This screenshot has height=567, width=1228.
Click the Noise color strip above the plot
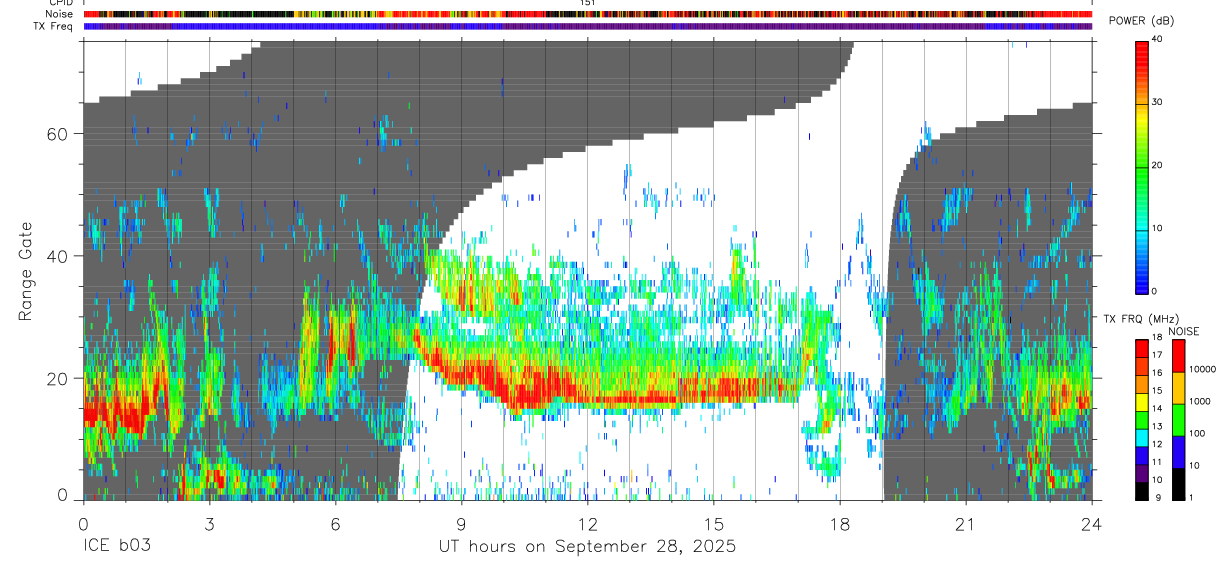[x=588, y=14]
